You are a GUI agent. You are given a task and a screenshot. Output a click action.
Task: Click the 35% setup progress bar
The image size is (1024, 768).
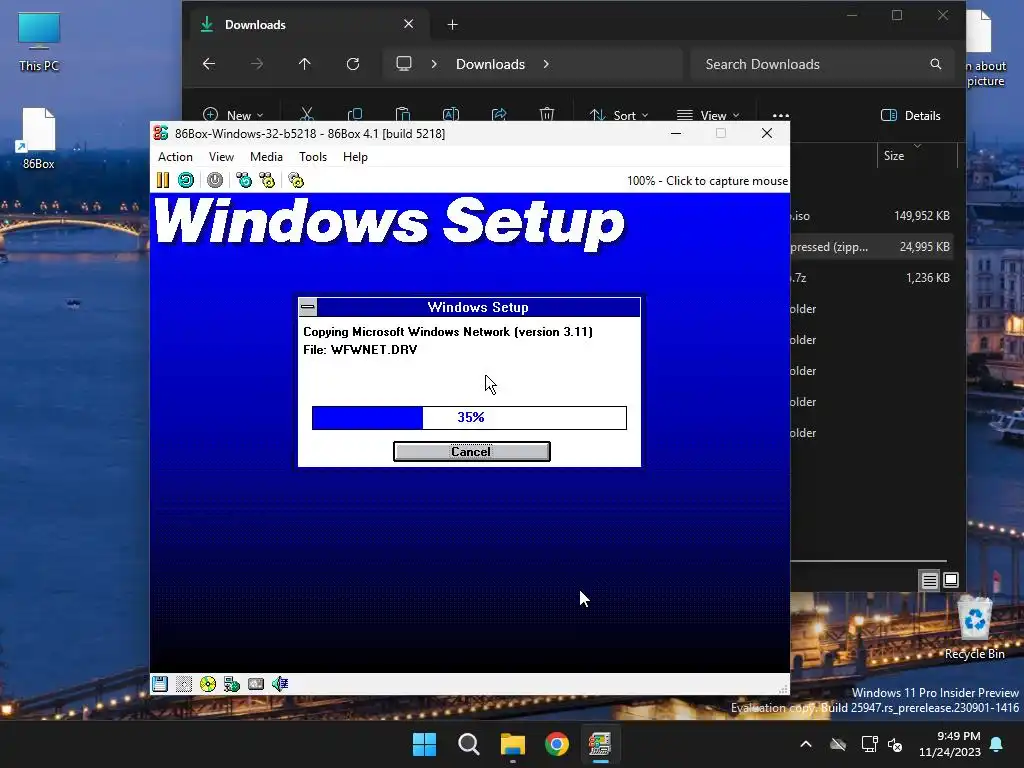470,417
